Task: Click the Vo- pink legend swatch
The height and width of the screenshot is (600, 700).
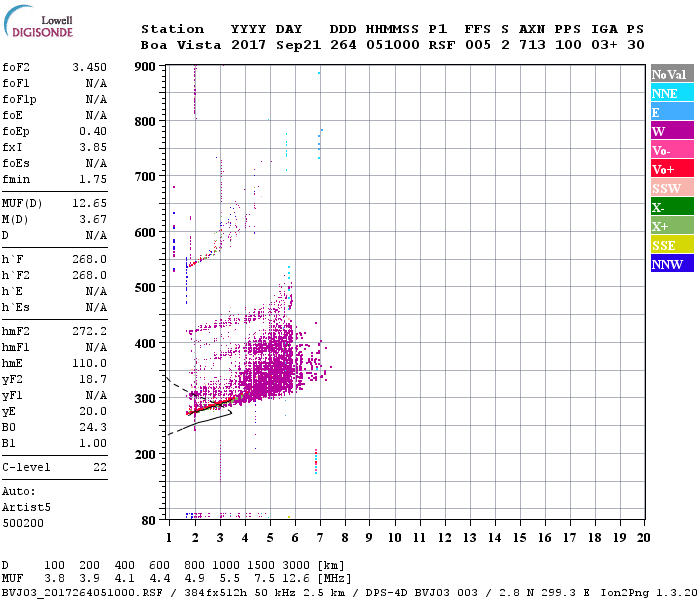Action: [672, 150]
